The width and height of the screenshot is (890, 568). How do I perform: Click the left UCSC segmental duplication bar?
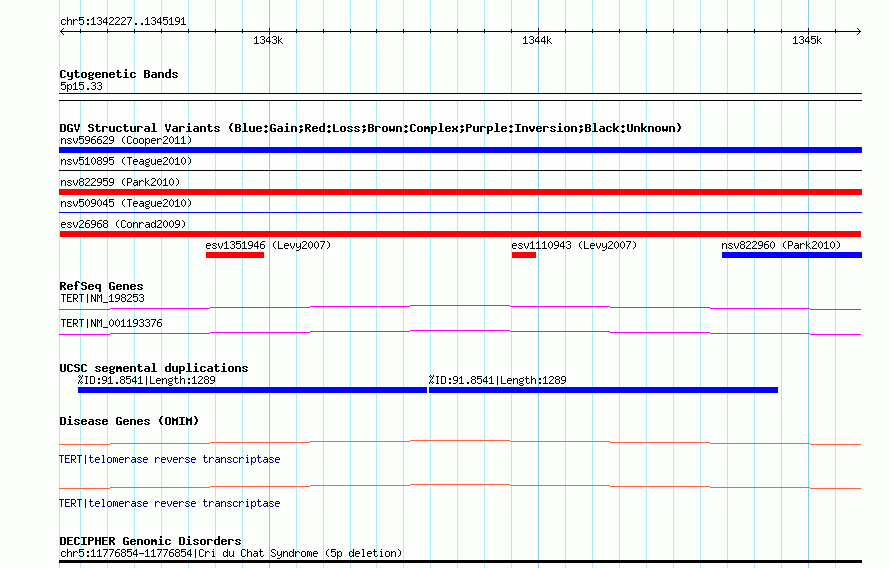coord(252,390)
